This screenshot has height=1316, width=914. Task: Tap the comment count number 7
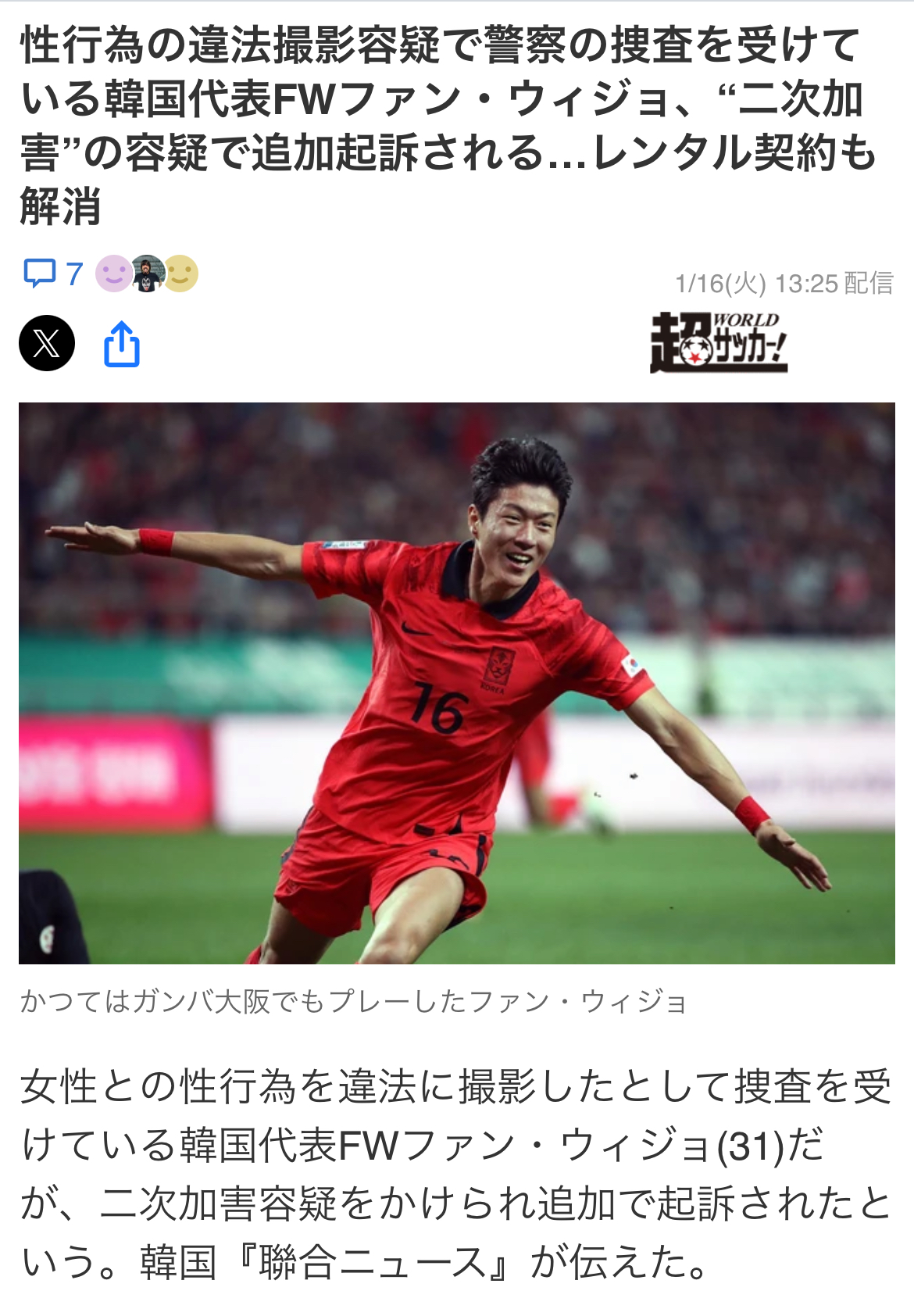(75, 274)
